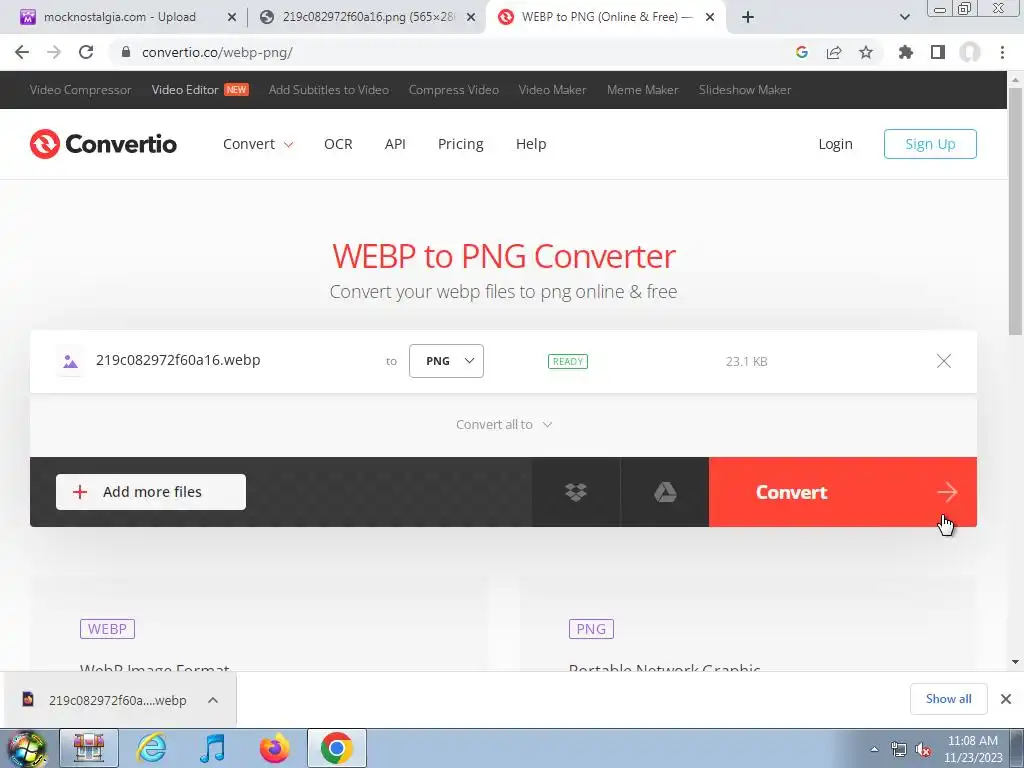Show hidden tray icons arrow
Screen dimensions: 1024x768
874,750
